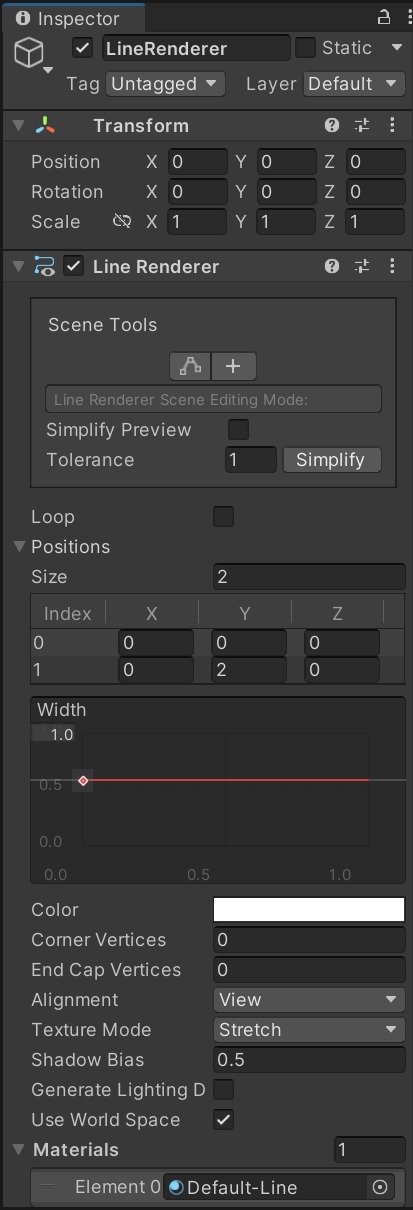The image size is (413, 1210).
Task: Select the Edit Points scene tool
Action: (x=190, y=366)
